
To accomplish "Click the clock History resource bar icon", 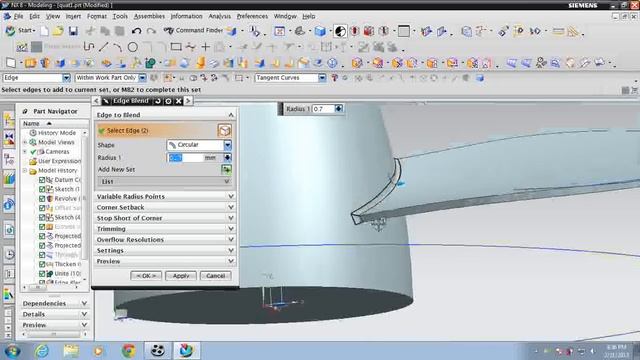I will [x=9, y=254].
